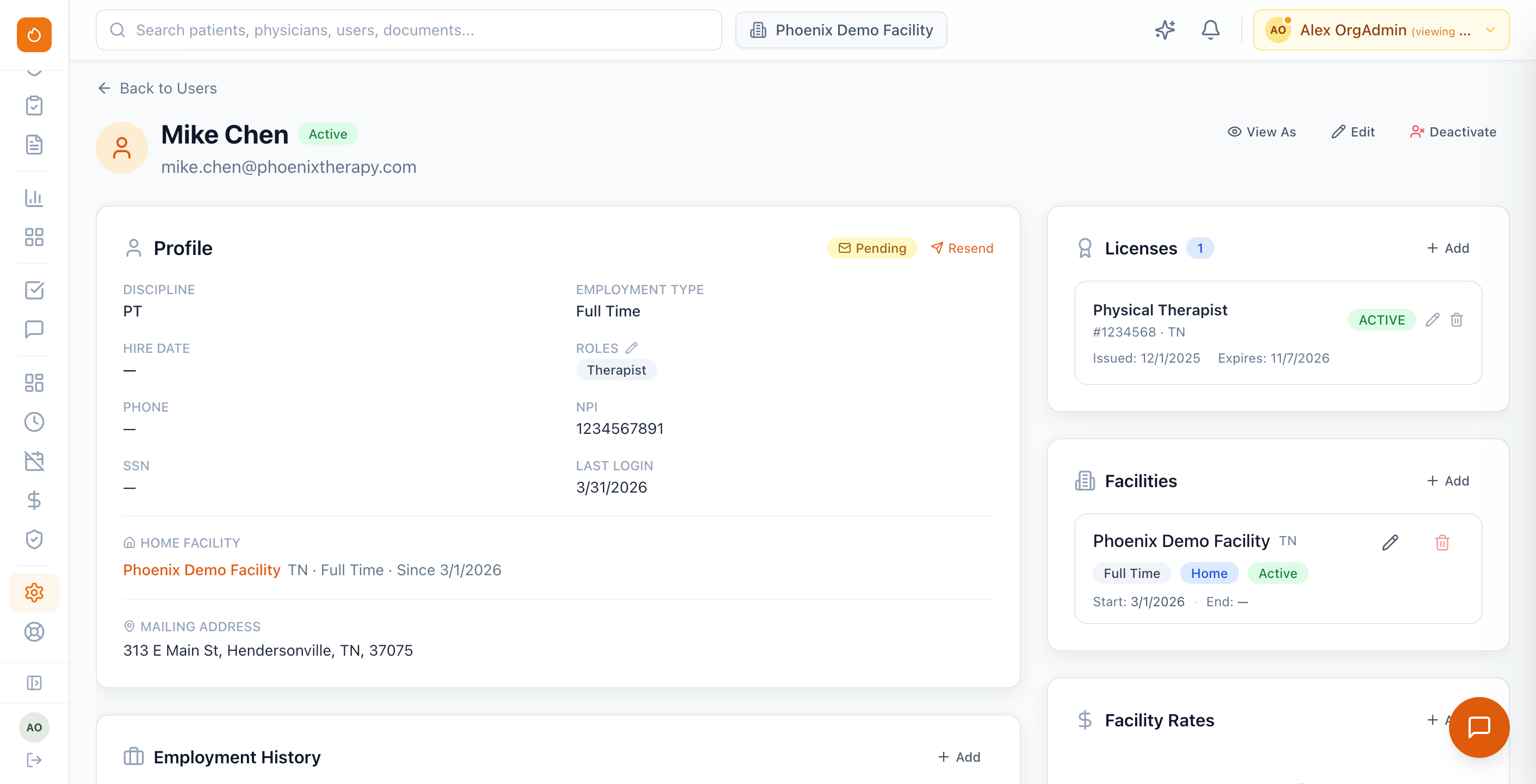Viewport: 1536px width, 784px height.
Task: Edit roles with the pencil icon
Action: click(631, 347)
